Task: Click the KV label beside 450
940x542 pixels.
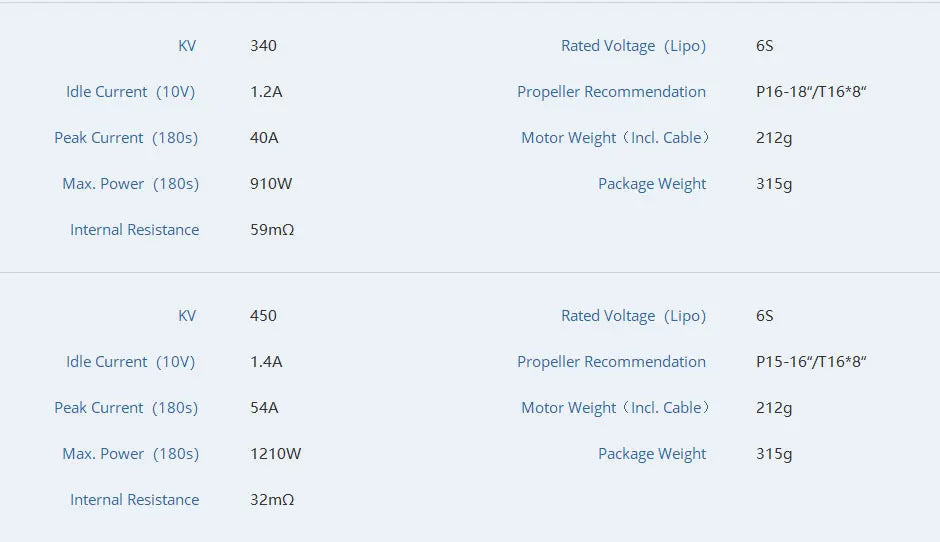Action: 187,316
